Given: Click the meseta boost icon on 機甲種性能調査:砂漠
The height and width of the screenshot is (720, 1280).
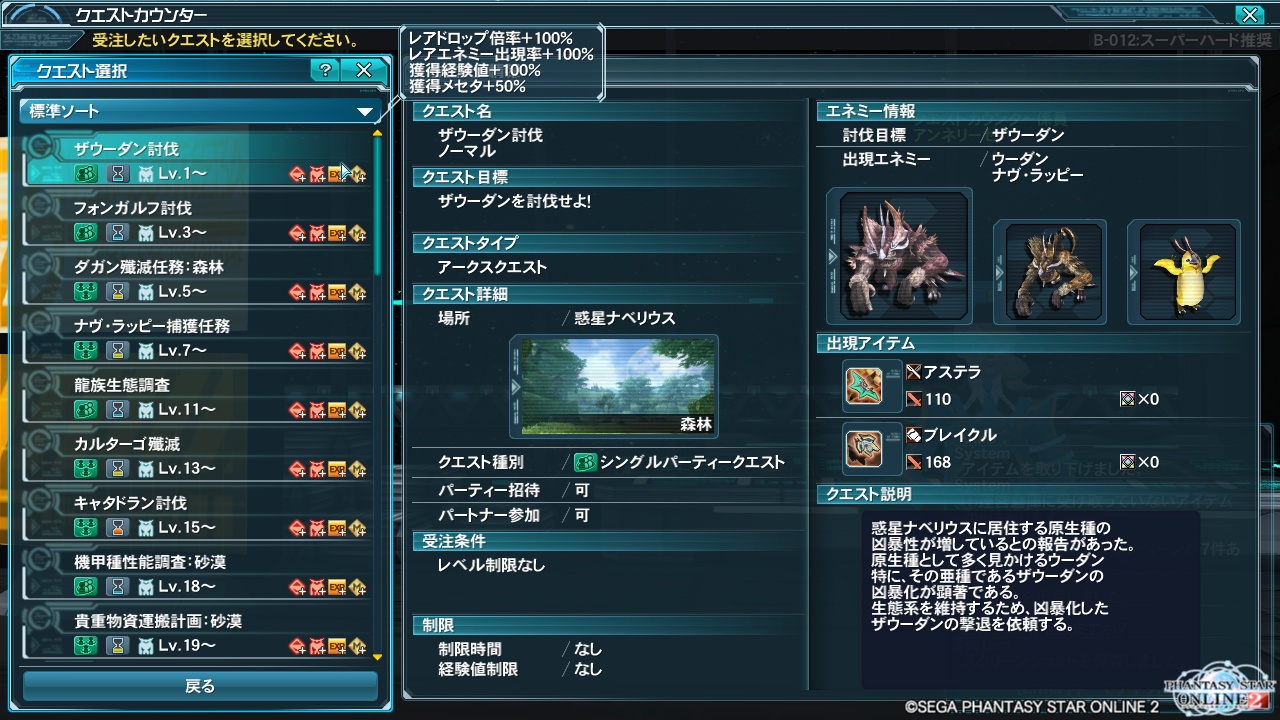Looking at the screenshot, I should [357, 587].
